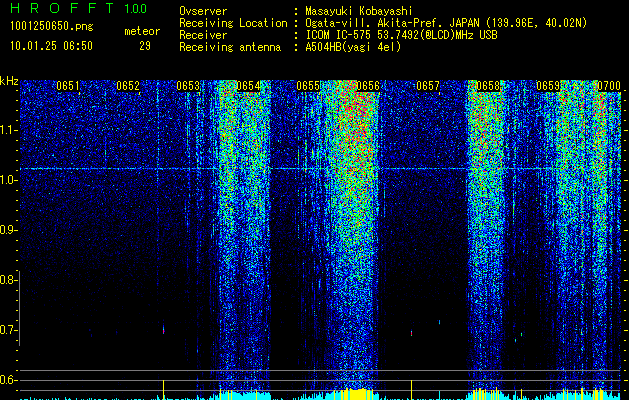Click the 0700 time marker
This screenshot has height=400, width=629.
click(x=609, y=86)
